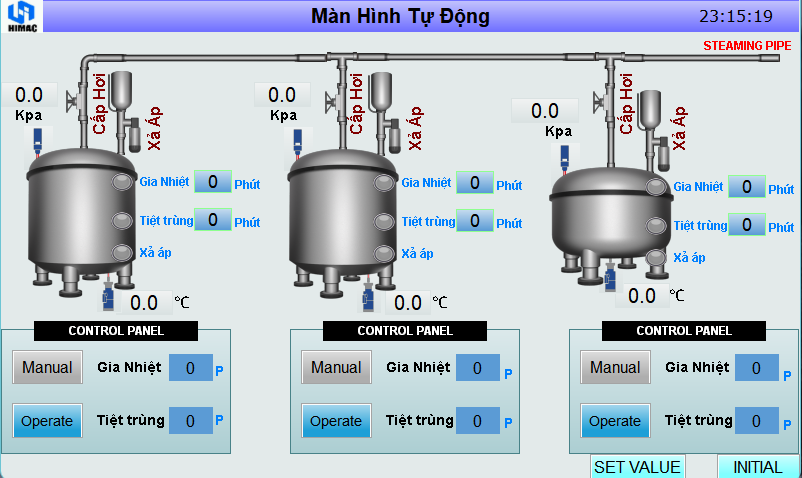Click the INITIAL button

coord(758,467)
